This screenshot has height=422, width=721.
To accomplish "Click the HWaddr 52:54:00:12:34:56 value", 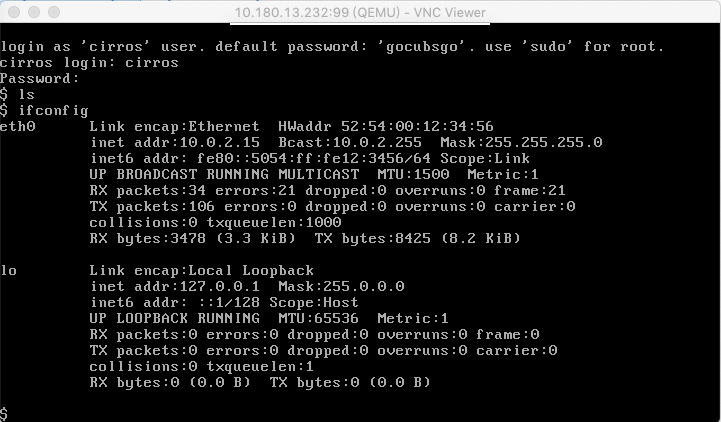I will pos(386,126).
